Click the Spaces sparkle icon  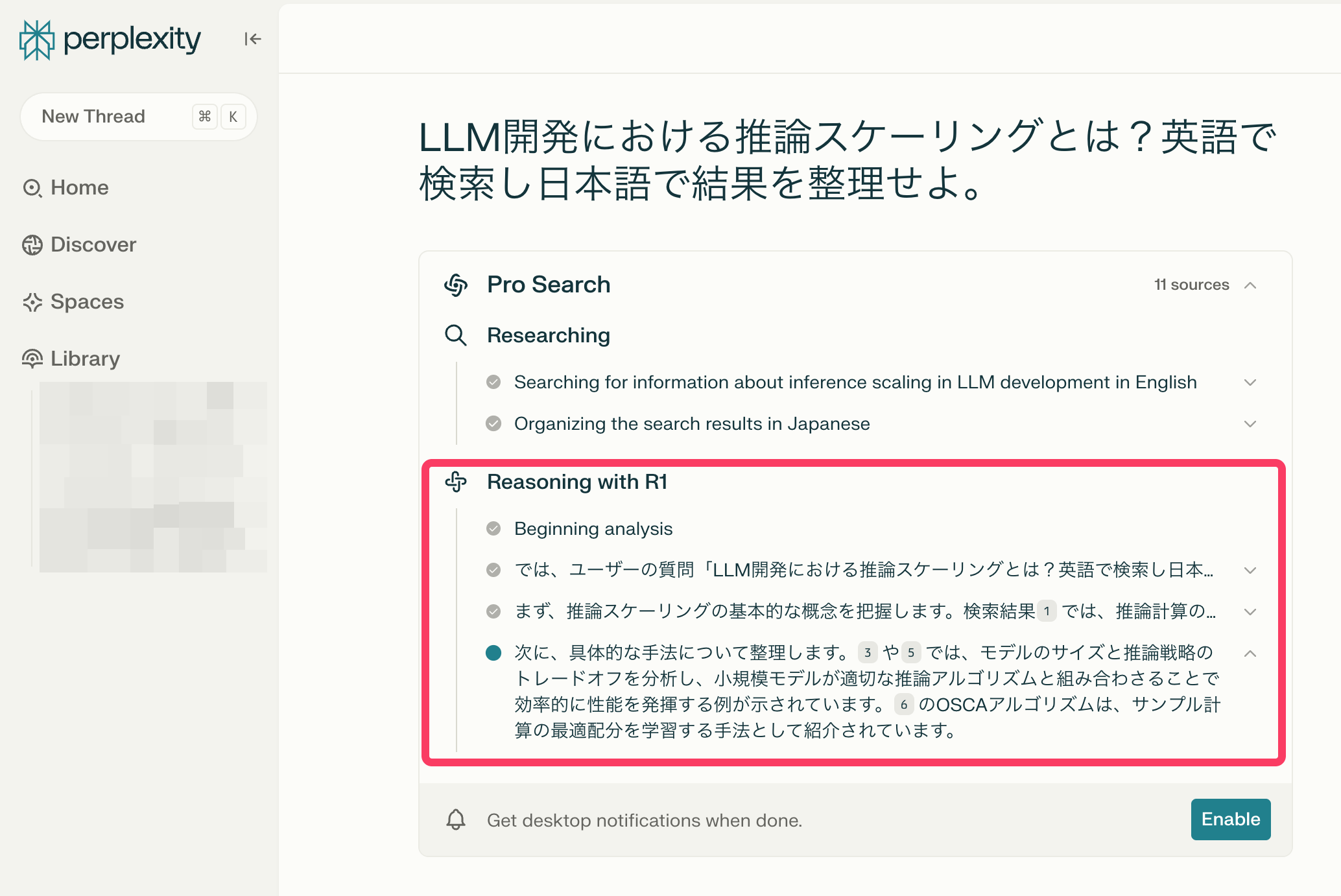tap(32, 302)
